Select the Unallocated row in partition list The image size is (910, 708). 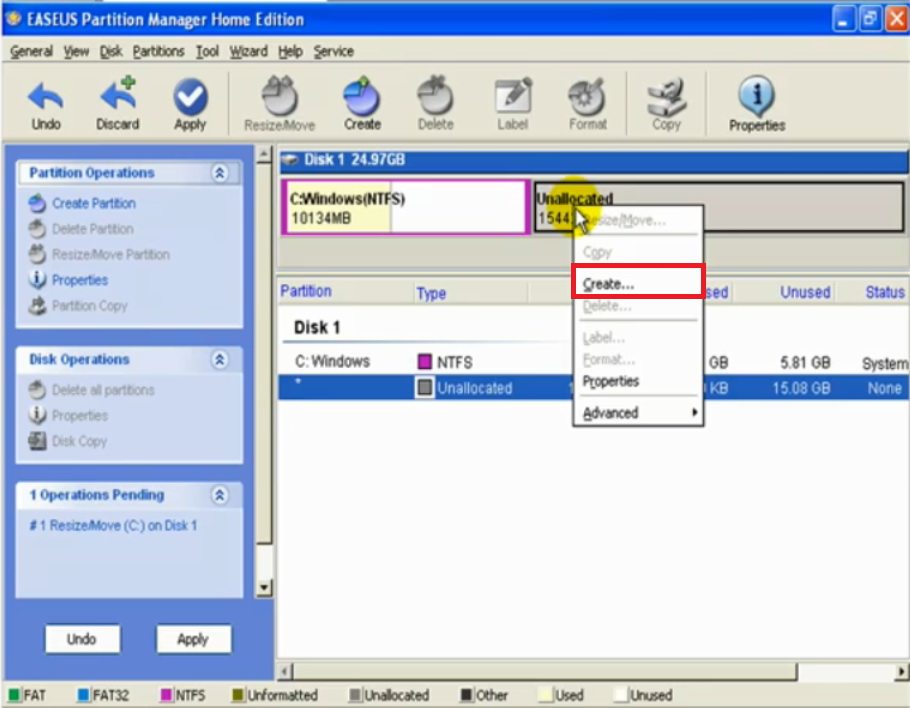593,388
